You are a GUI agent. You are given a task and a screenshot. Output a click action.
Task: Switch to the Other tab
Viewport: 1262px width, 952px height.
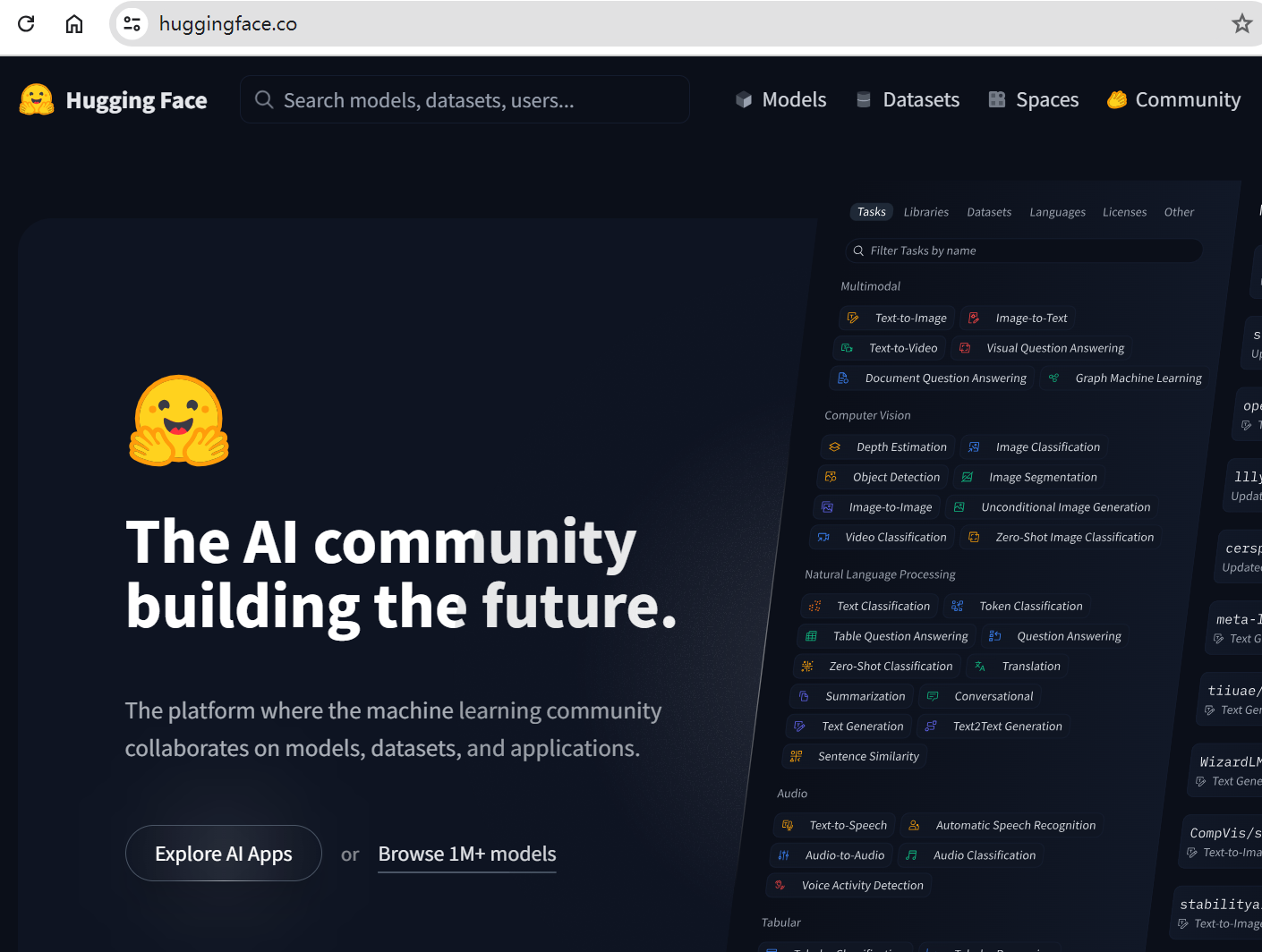pyautogui.click(x=1179, y=212)
